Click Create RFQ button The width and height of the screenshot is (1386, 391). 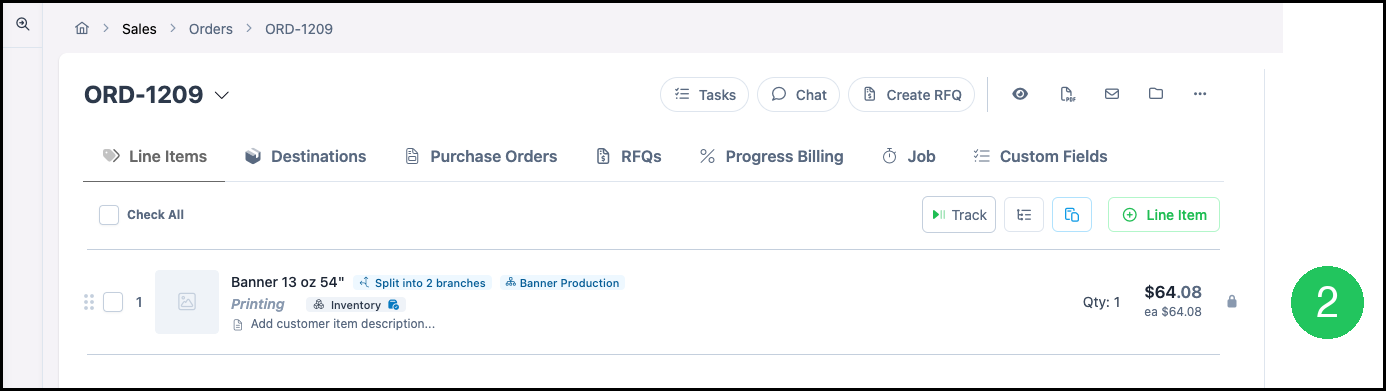911,95
